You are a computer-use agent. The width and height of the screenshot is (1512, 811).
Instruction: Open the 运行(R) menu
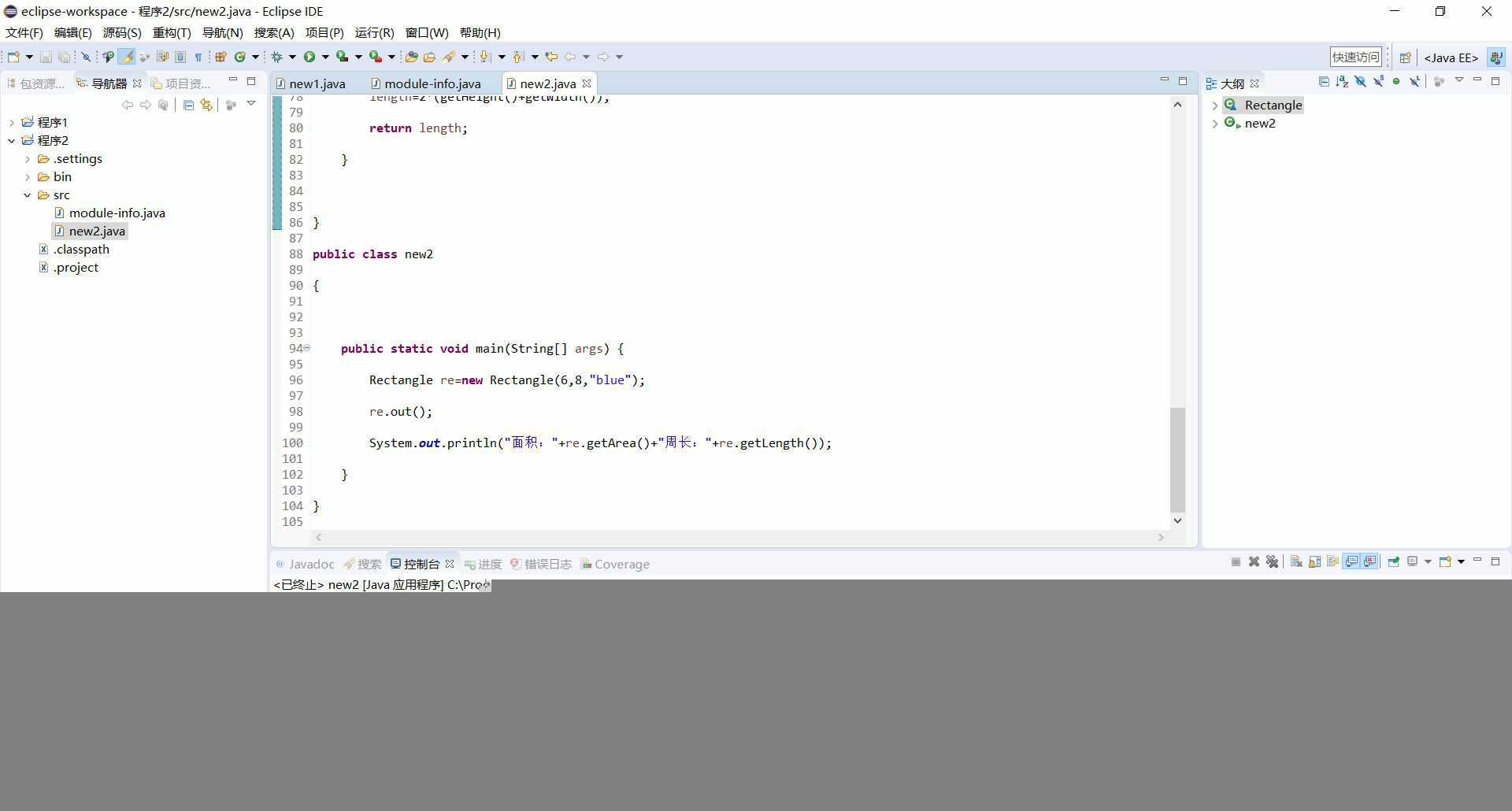(x=375, y=32)
